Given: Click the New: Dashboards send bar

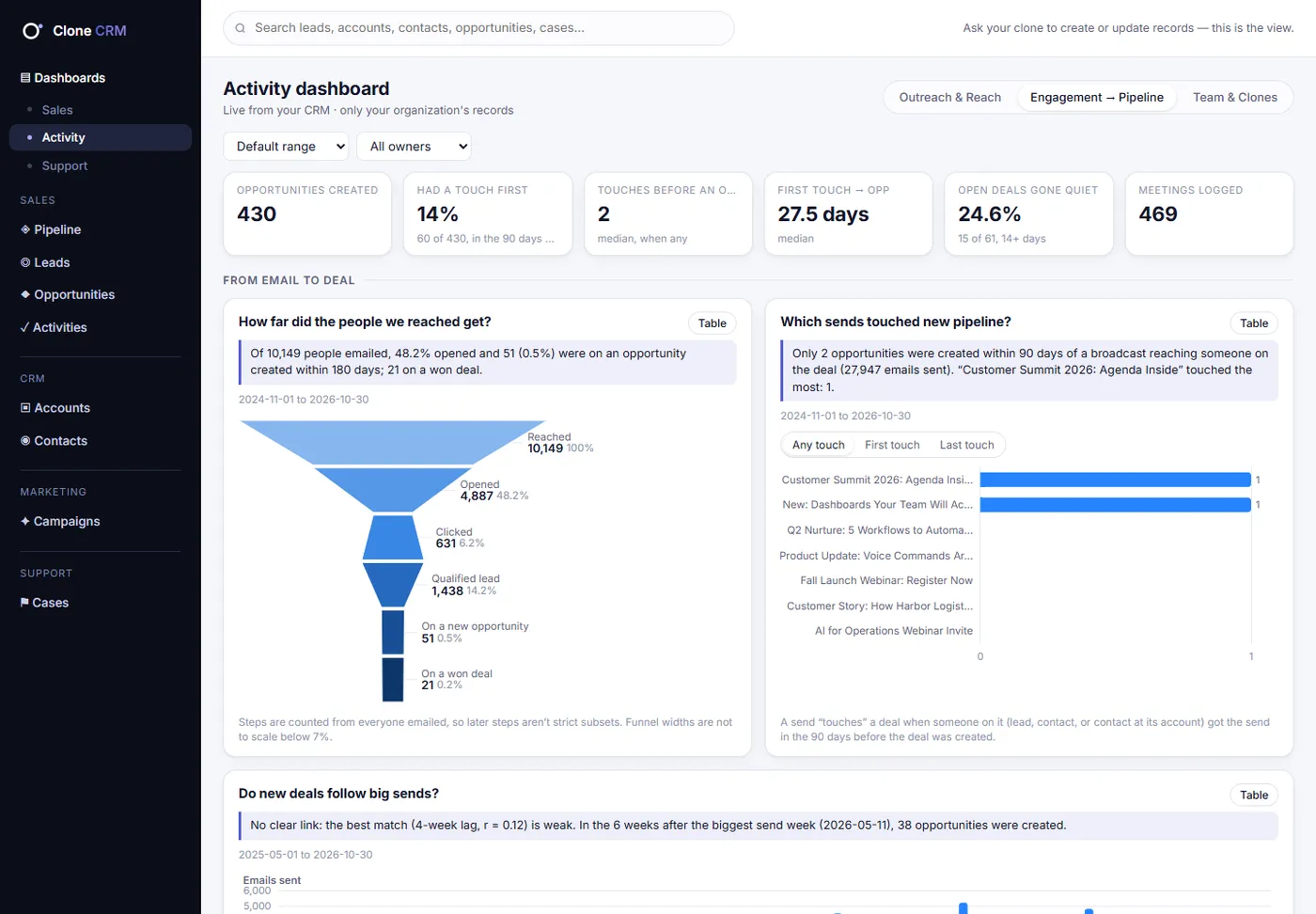Looking at the screenshot, I should tap(1115, 505).
